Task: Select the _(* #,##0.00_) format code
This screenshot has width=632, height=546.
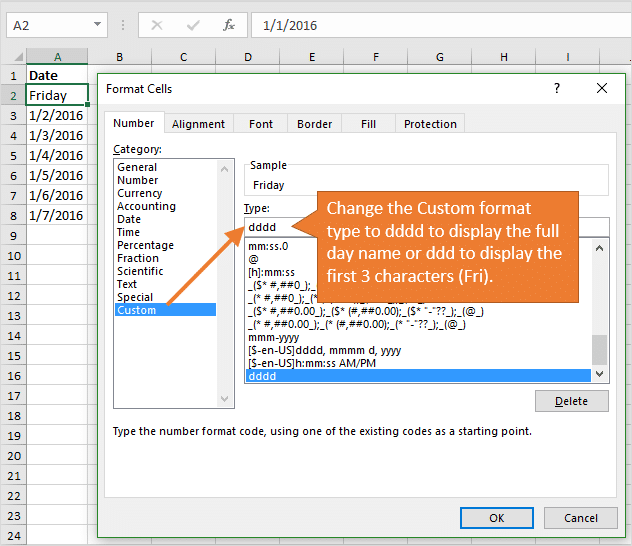Action: click(x=357, y=324)
